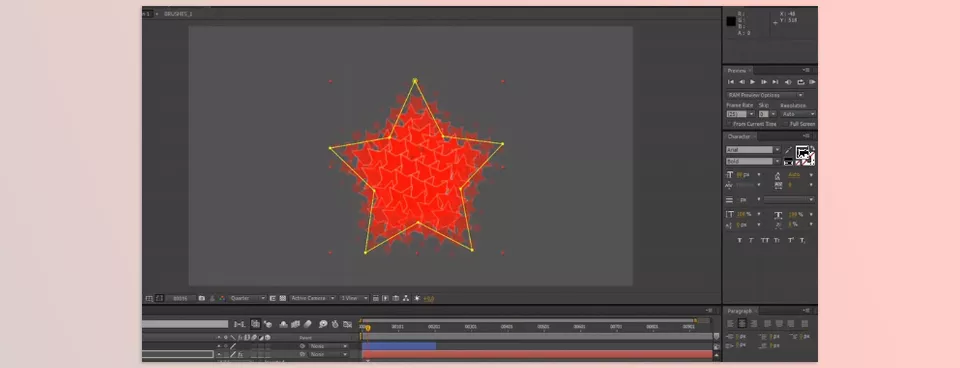This screenshot has height=368, width=960.
Task: Toggle Fast Previews button
Action: pyautogui.click(x=386, y=298)
